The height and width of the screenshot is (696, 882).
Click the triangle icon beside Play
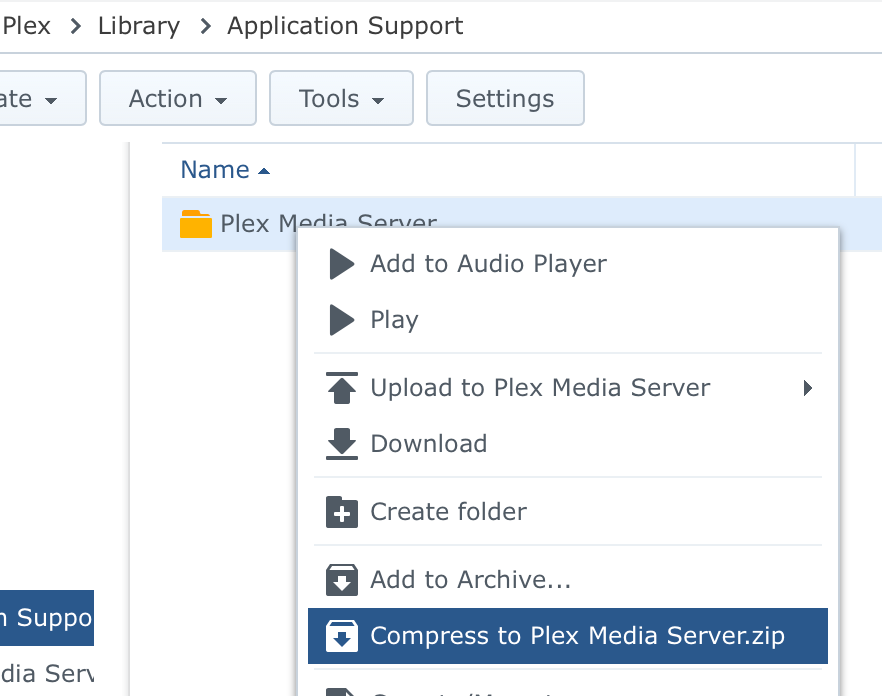pos(342,320)
